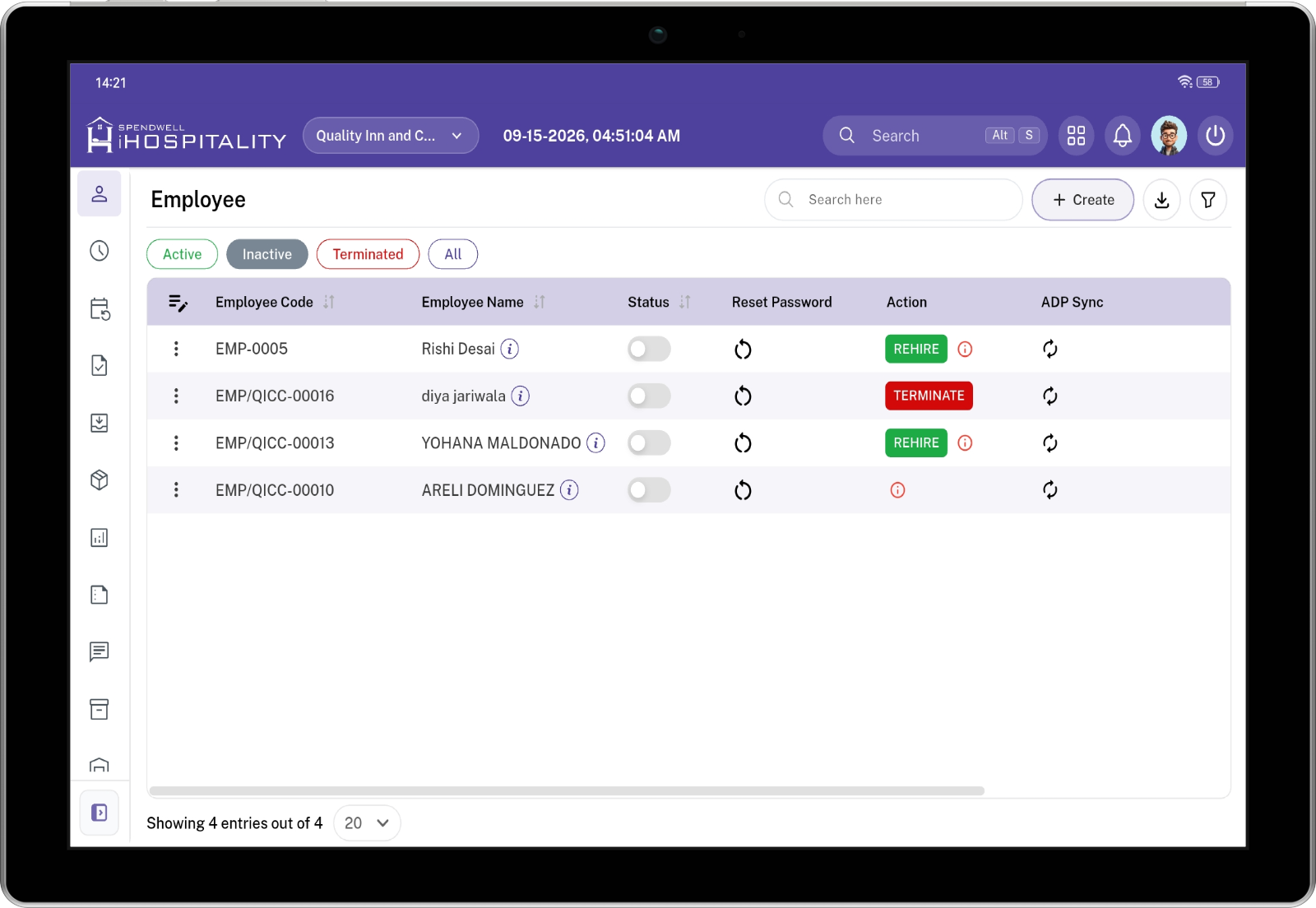
Task: Click the power logout icon
Action: tap(1215, 136)
